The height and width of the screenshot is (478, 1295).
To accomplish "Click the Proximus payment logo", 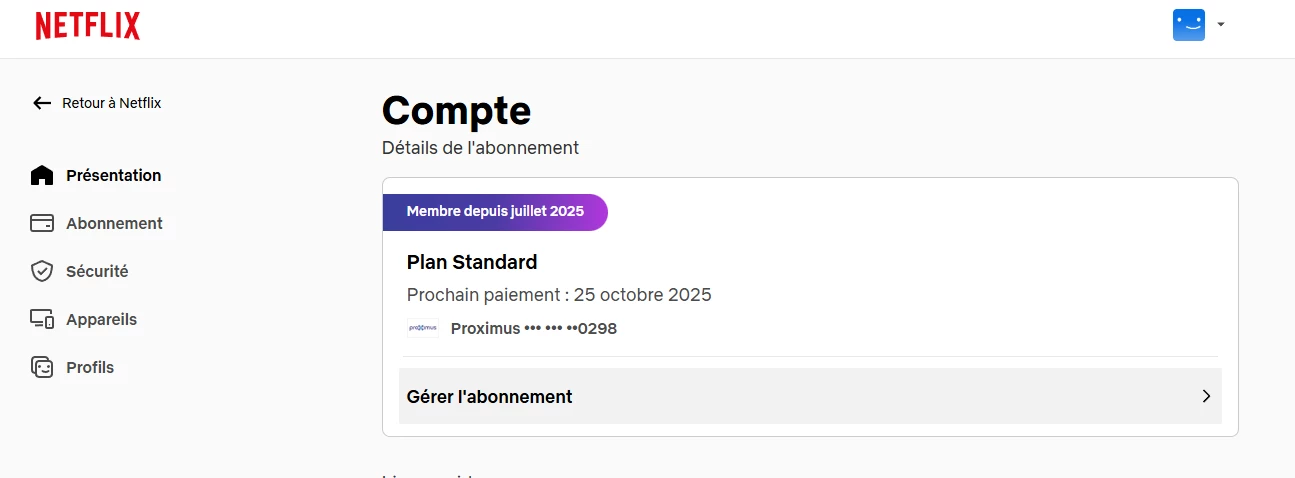I will pos(423,328).
